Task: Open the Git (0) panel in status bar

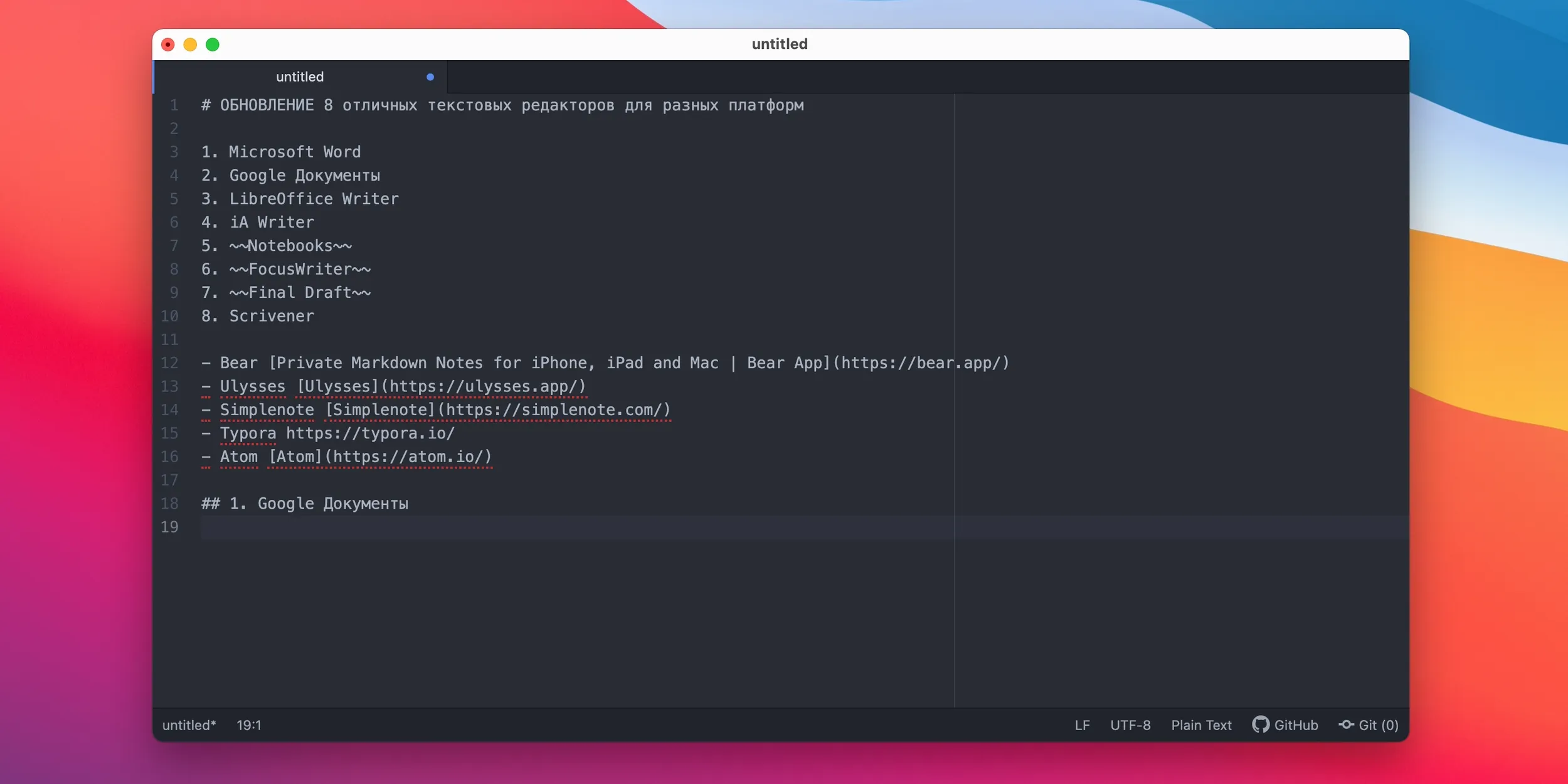Action: [x=1369, y=725]
